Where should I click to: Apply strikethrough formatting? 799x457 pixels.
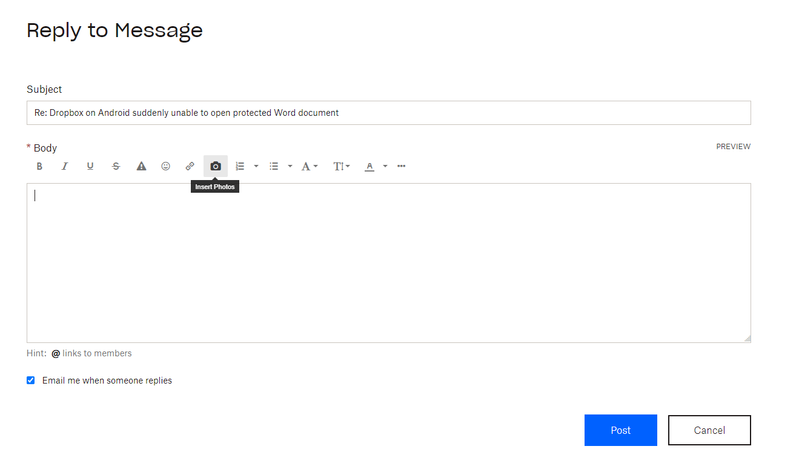(116, 166)
